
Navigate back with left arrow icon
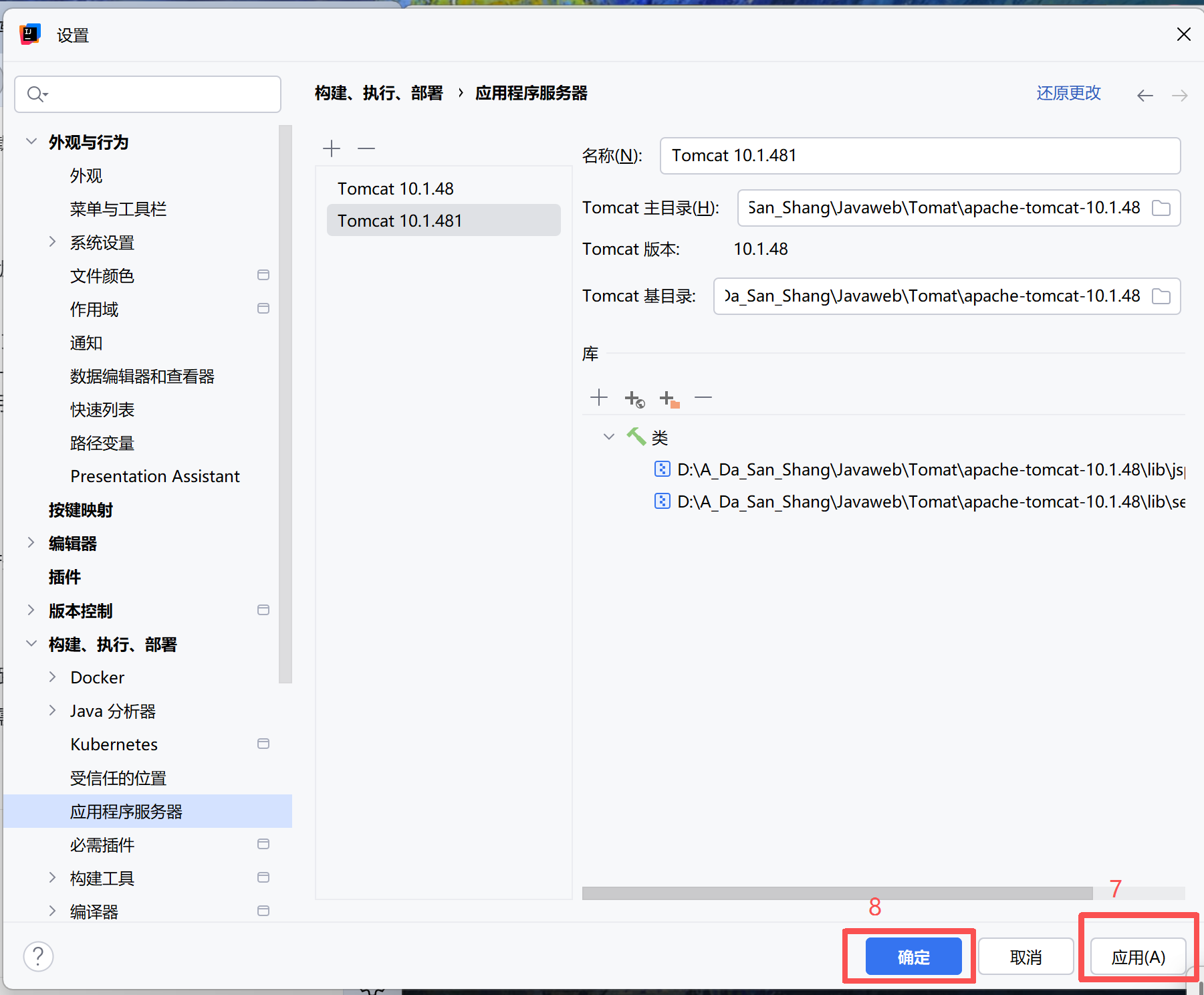[x=1145, y=96]
